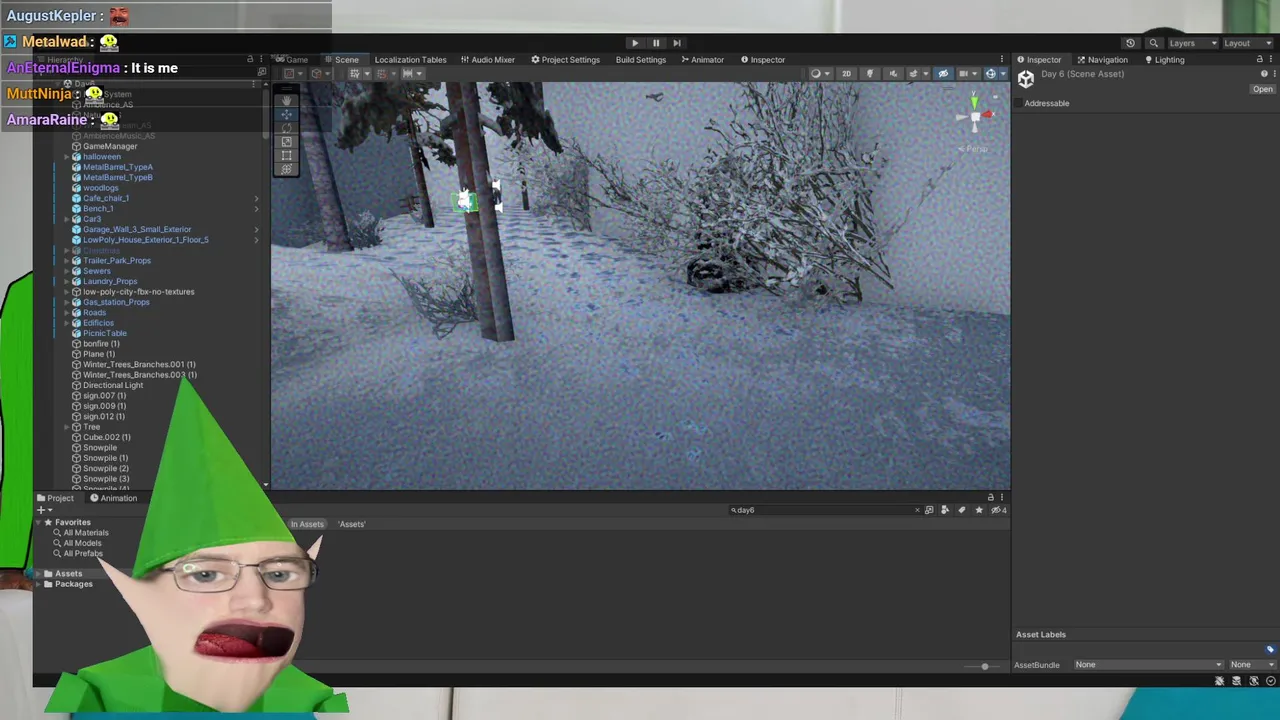Select the Hand view tool

[x=287, y=100]
